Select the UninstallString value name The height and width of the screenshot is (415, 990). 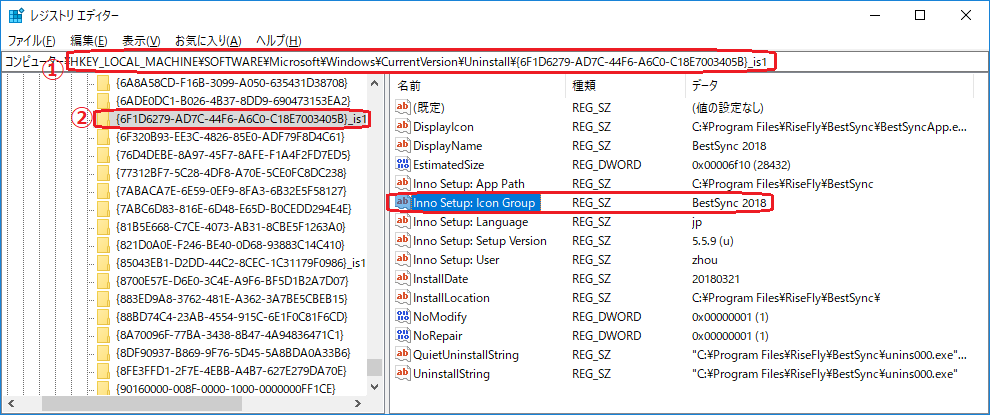(x=451, y=373)
